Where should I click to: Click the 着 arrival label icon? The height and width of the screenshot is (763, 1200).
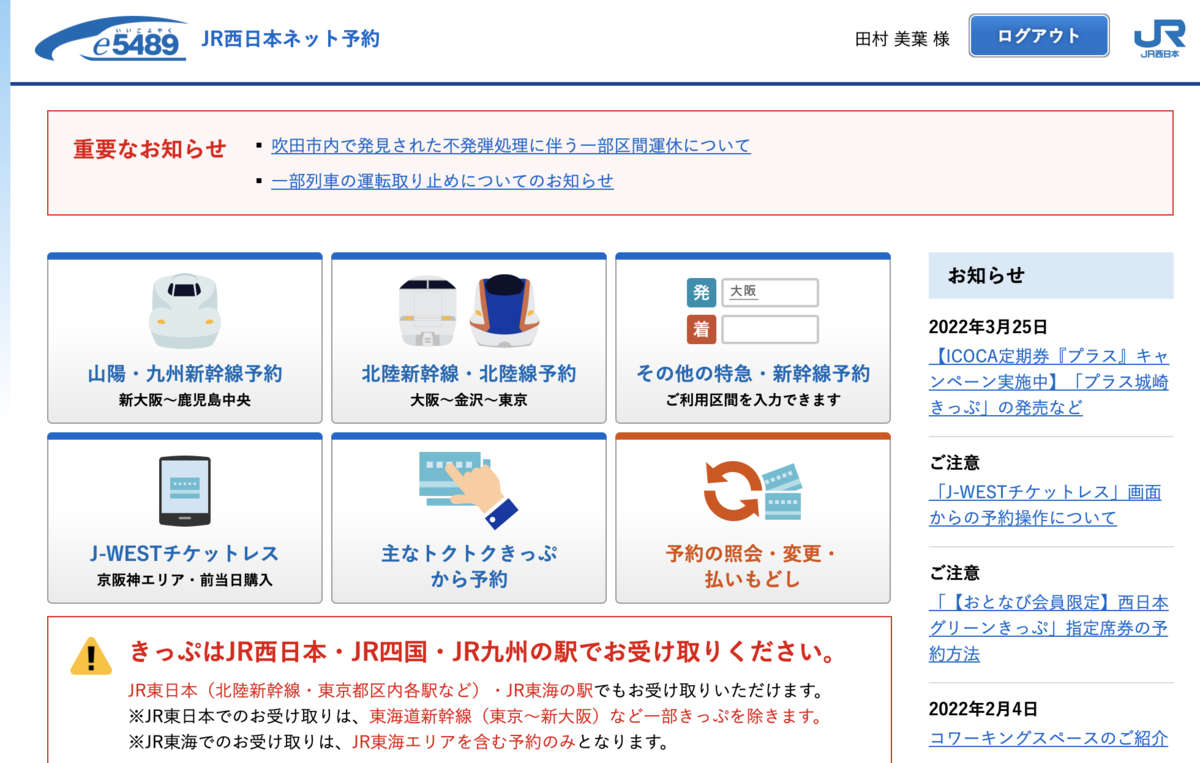coord(701,329)
